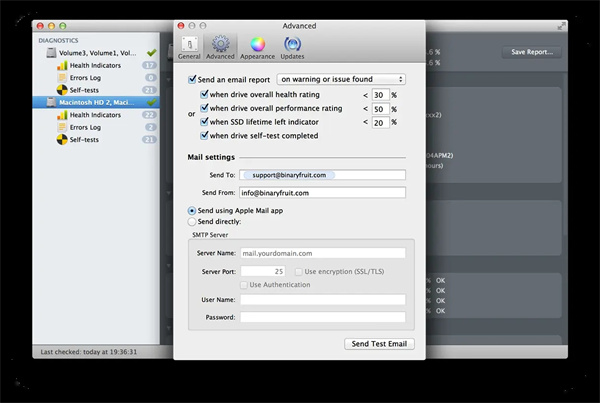Toggle Send an email report checkbox
Viewport: 600px width, 403px height.
pyautogui.click(x=192, y=79)
